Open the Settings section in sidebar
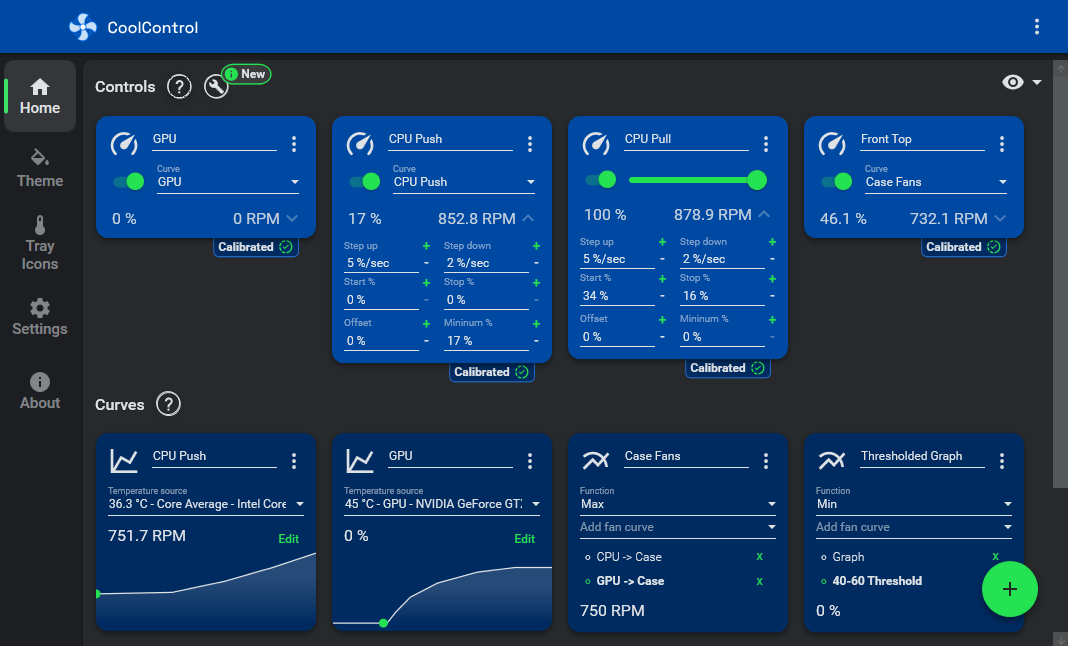Screen dimensions: 1068x646 point(40,317)
